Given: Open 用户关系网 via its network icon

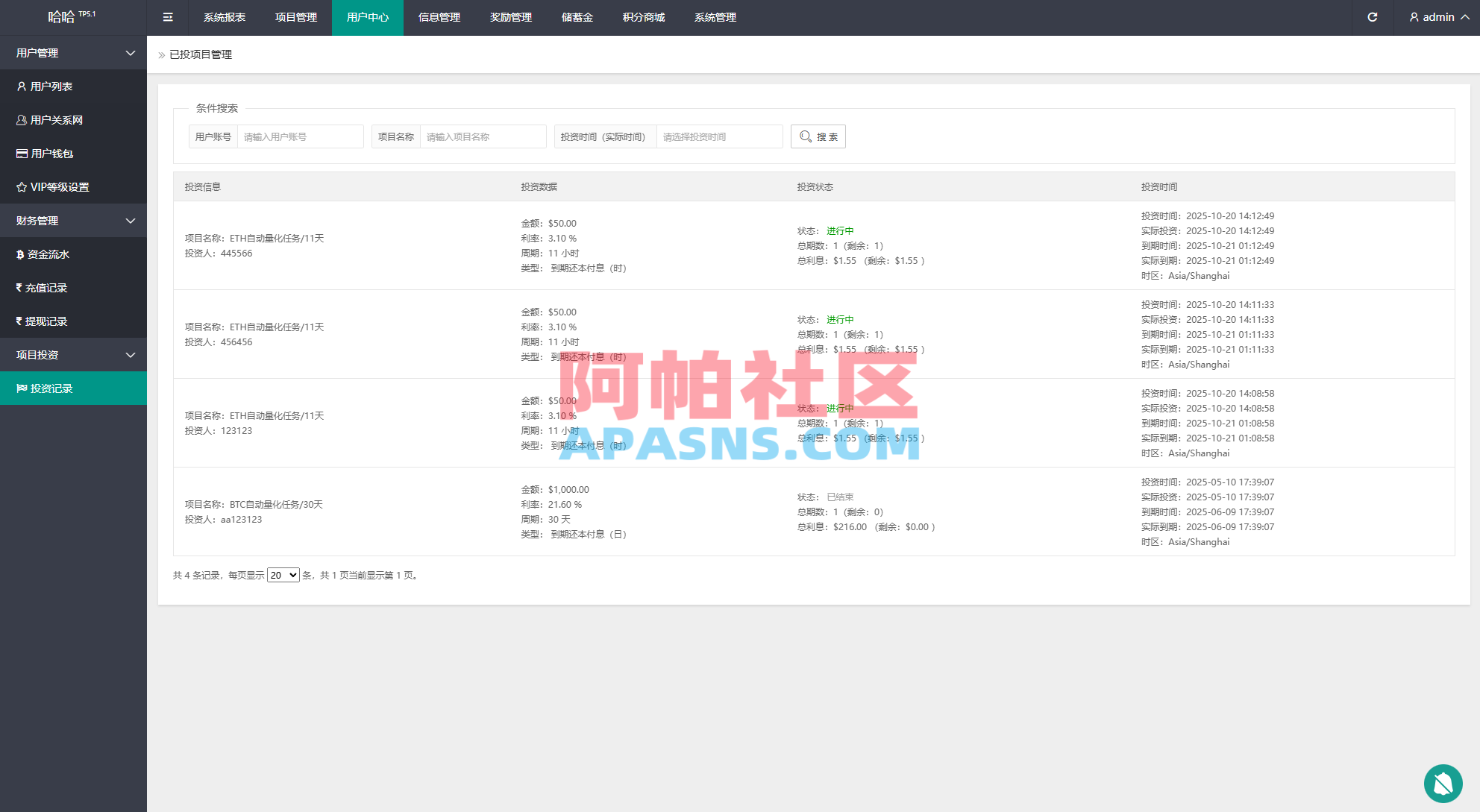Looking at the screenshot, I should 20,119.
